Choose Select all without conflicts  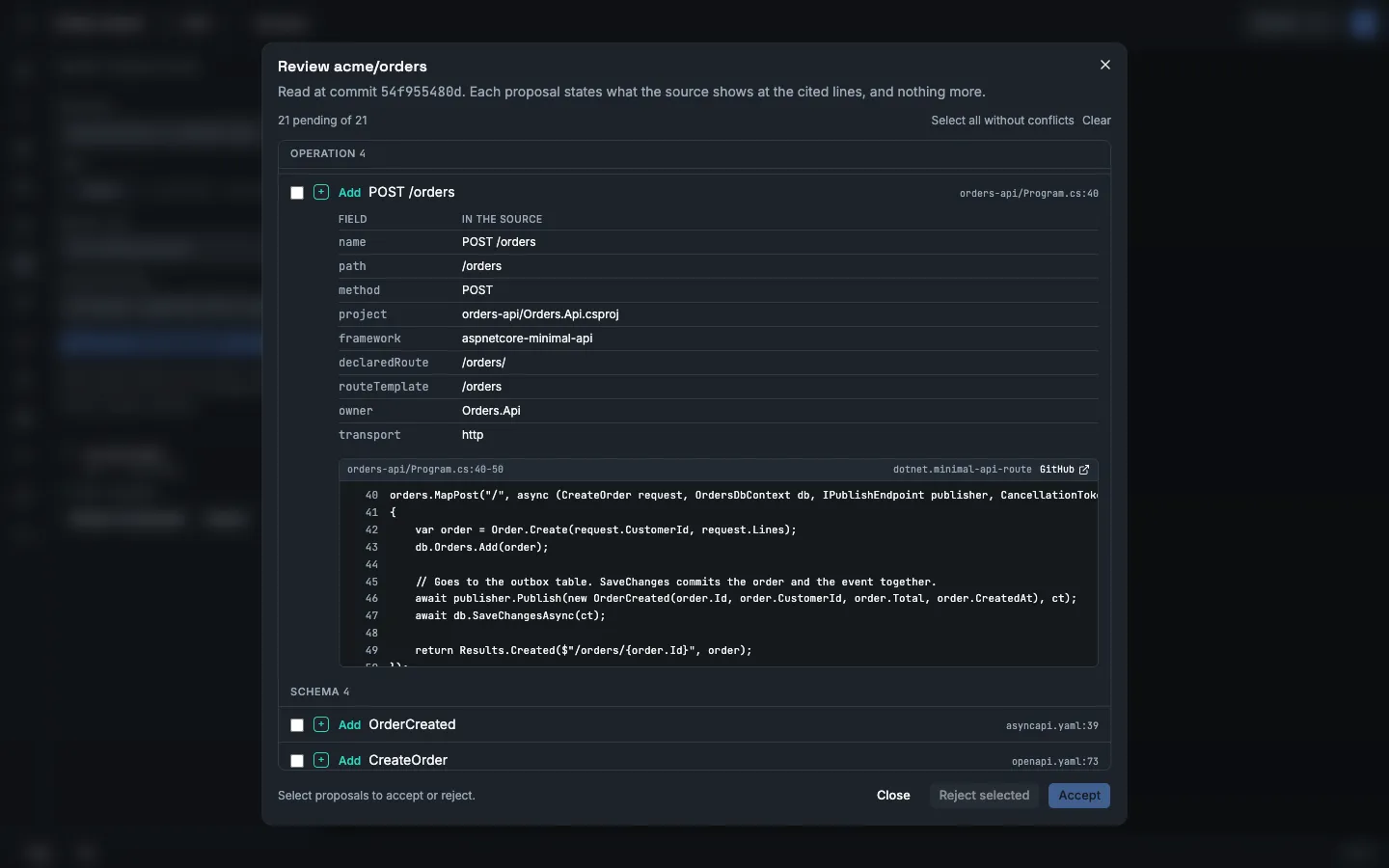pos(1002,121)
